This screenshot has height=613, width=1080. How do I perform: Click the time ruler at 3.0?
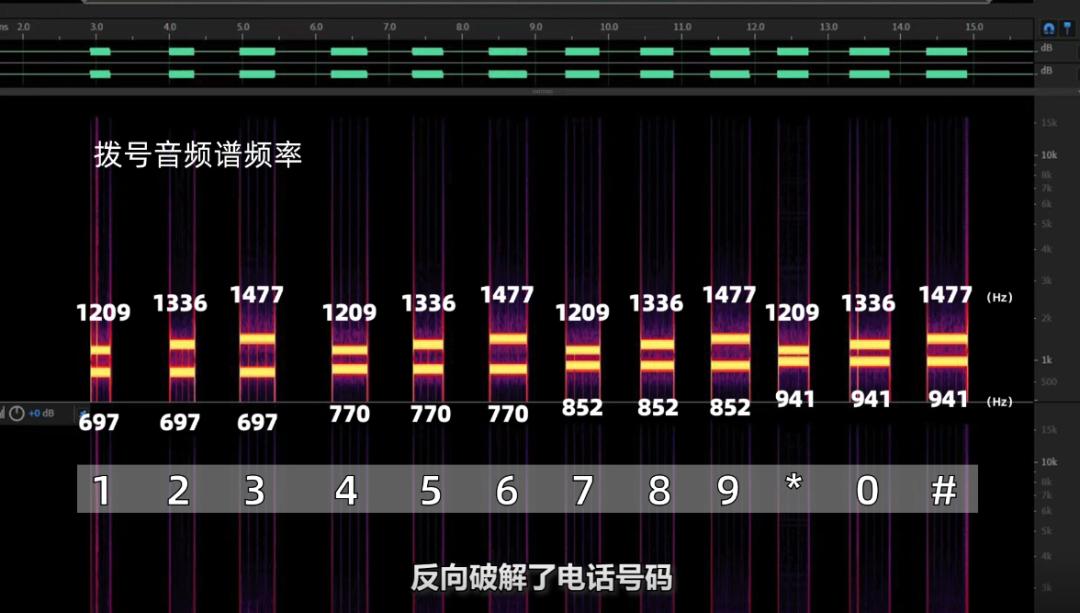pos(96,27)
